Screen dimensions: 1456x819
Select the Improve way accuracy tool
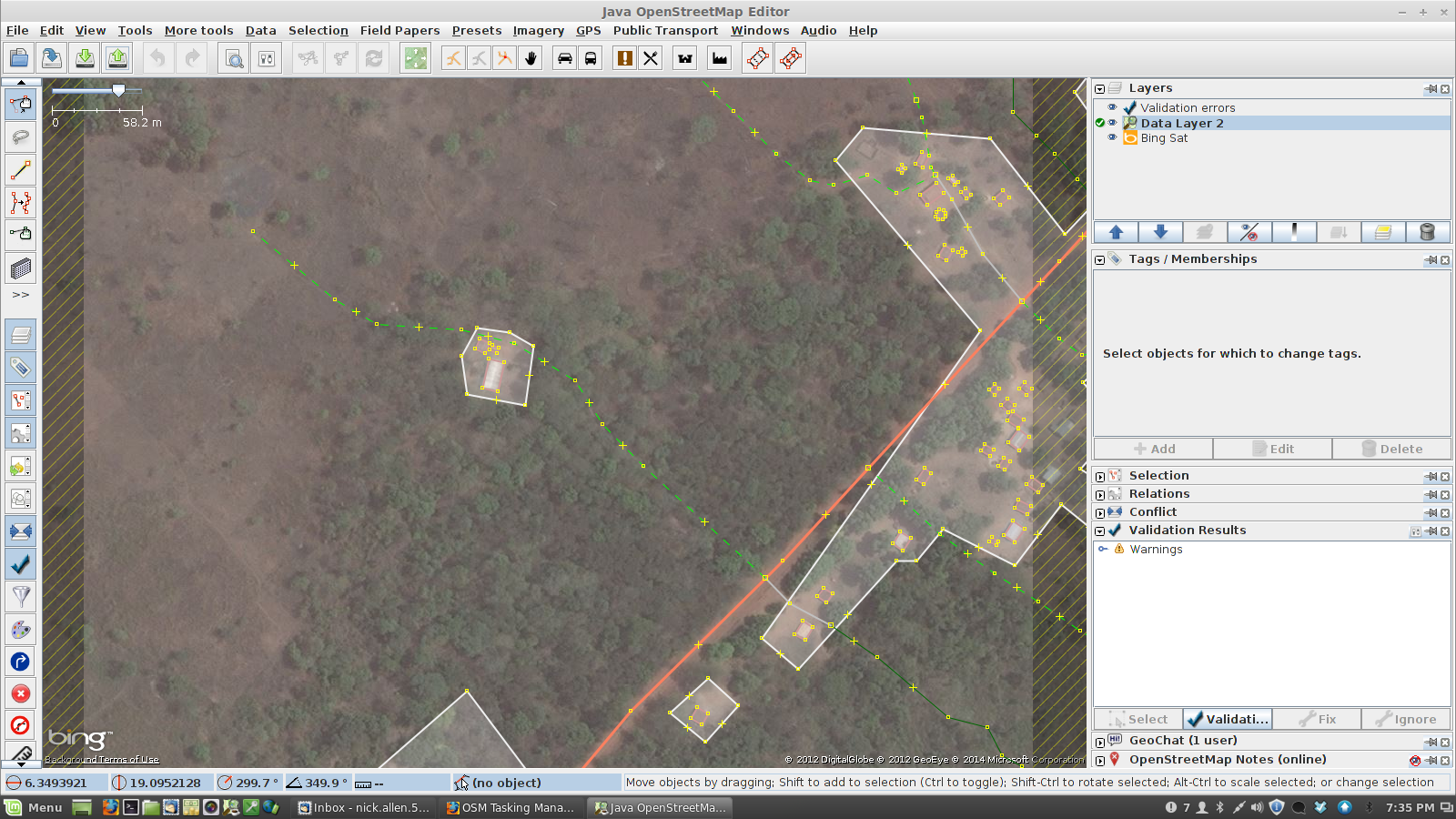coord(21,202)
